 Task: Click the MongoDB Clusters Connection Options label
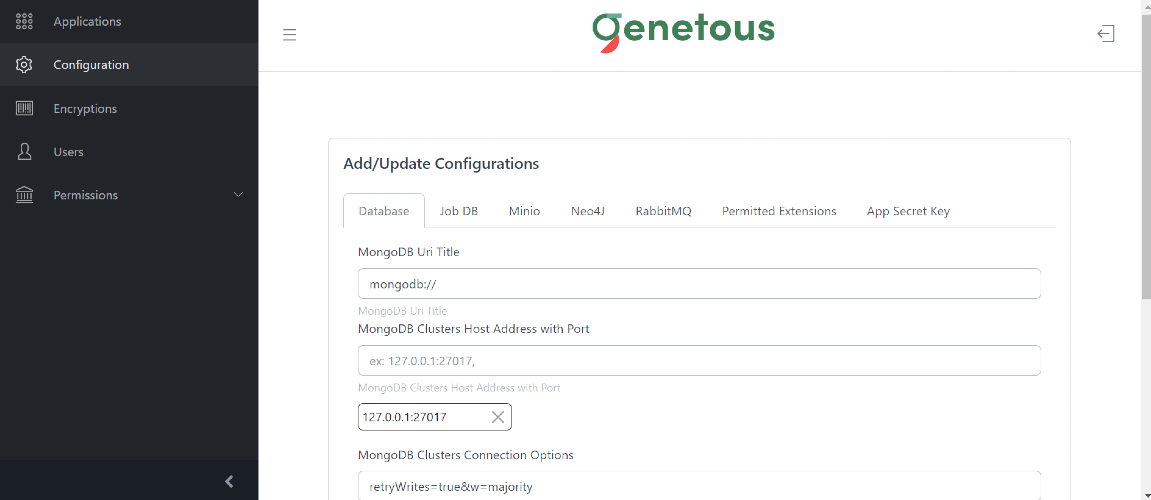[465, 454]
